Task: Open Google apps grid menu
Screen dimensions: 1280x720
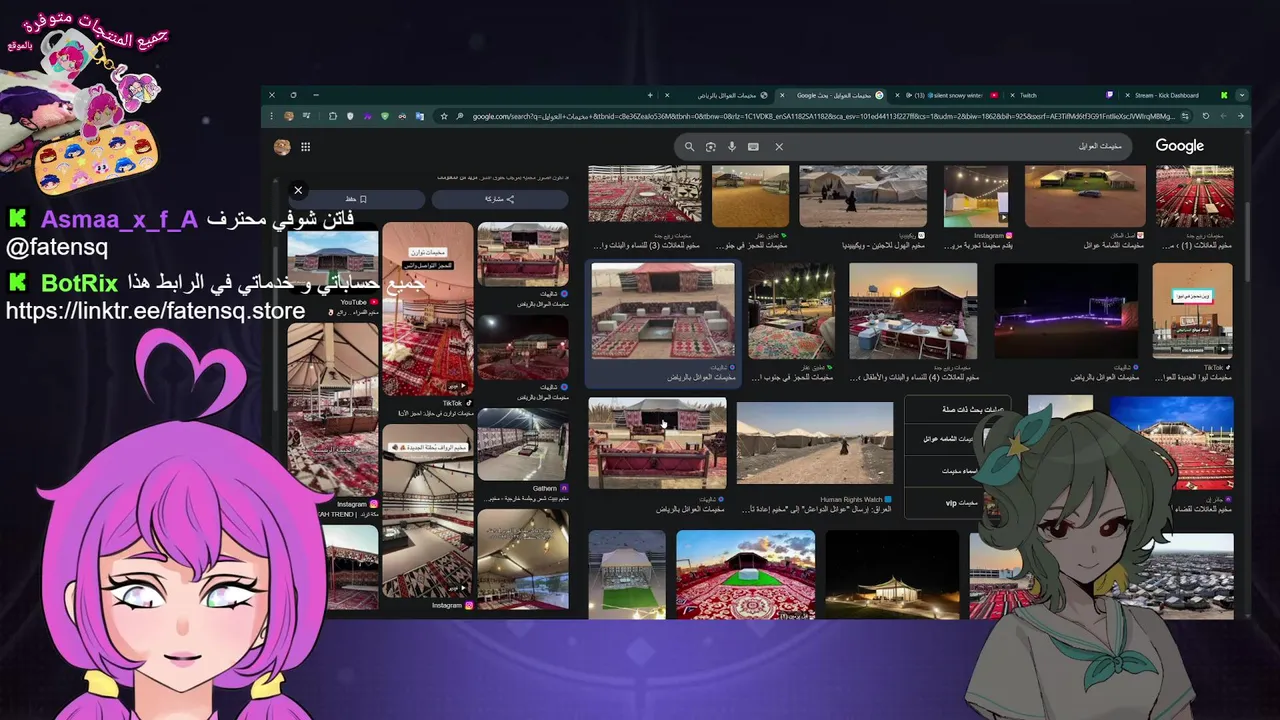Action: click(x=305, y=147)
